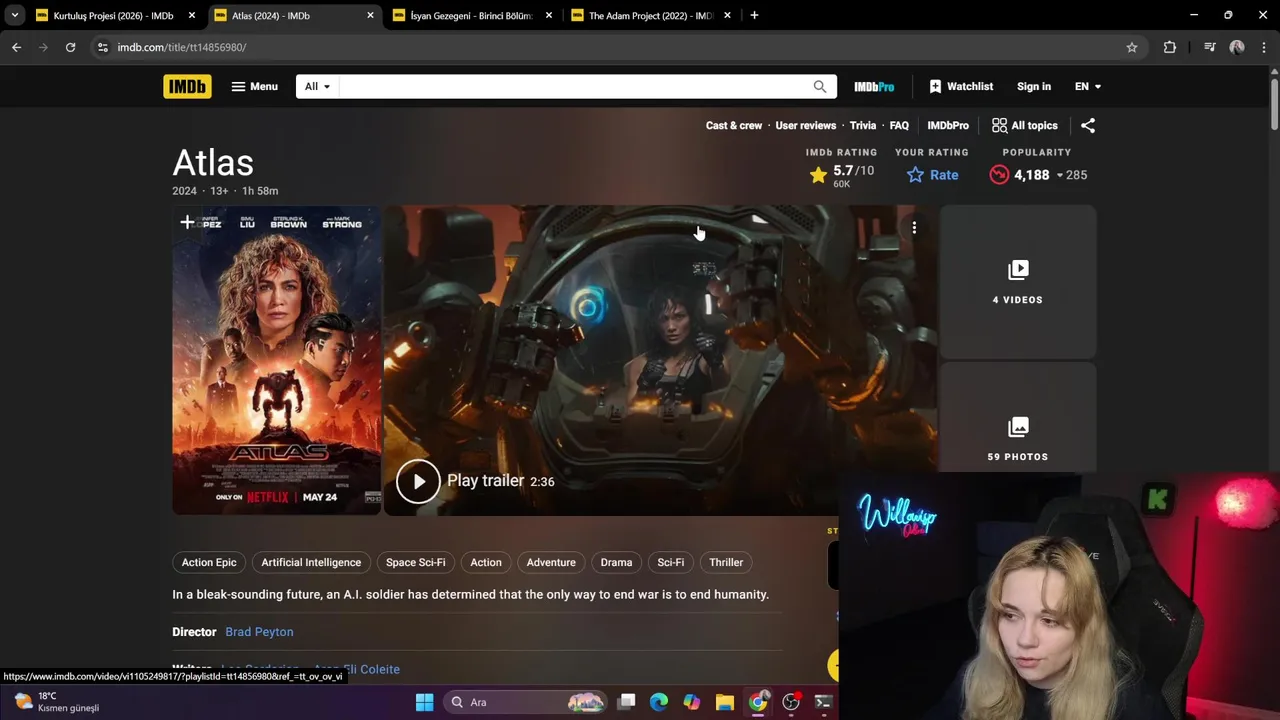Open Chrome extensions menu

coord(1170,47)
